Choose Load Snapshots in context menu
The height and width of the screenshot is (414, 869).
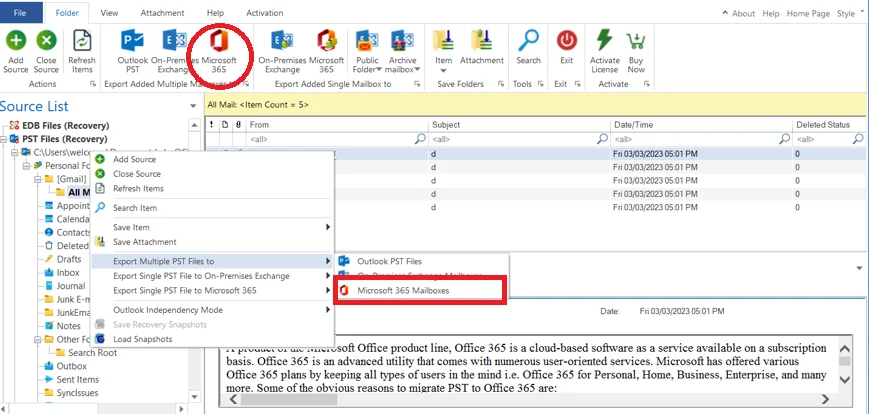click(212, 339)
